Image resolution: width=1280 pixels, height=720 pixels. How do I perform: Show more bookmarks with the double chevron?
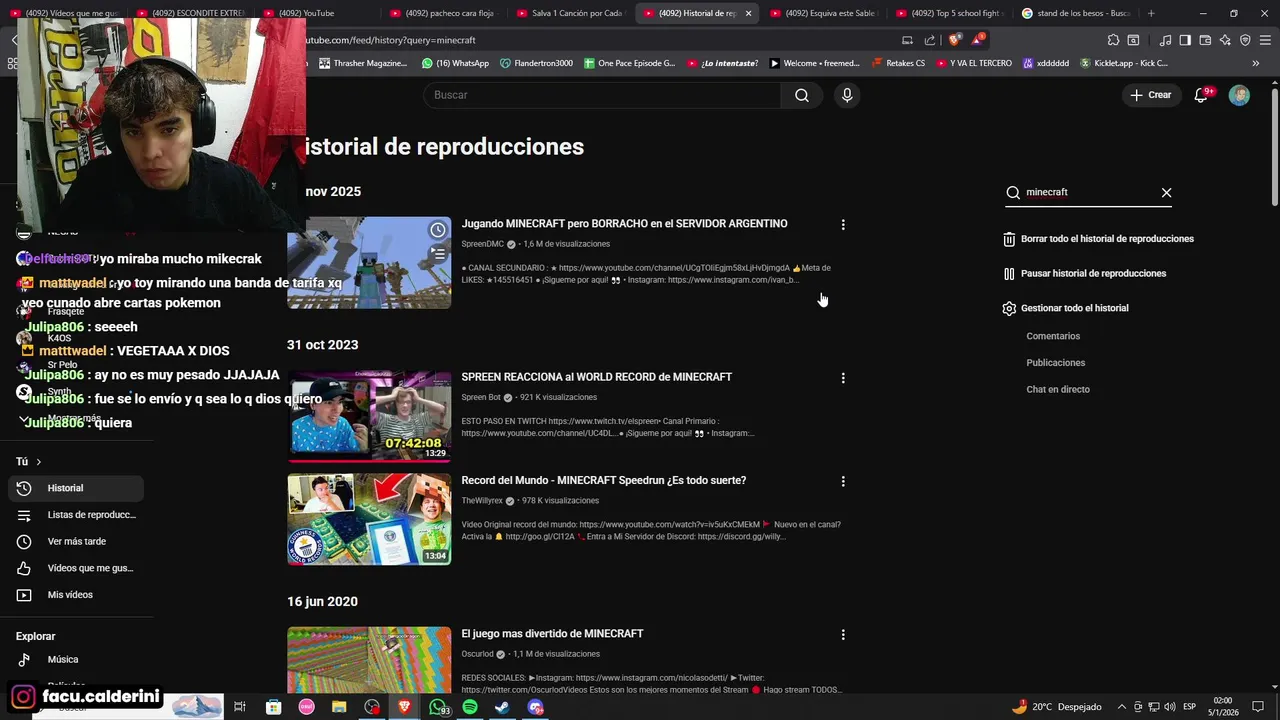[1256, 63]
